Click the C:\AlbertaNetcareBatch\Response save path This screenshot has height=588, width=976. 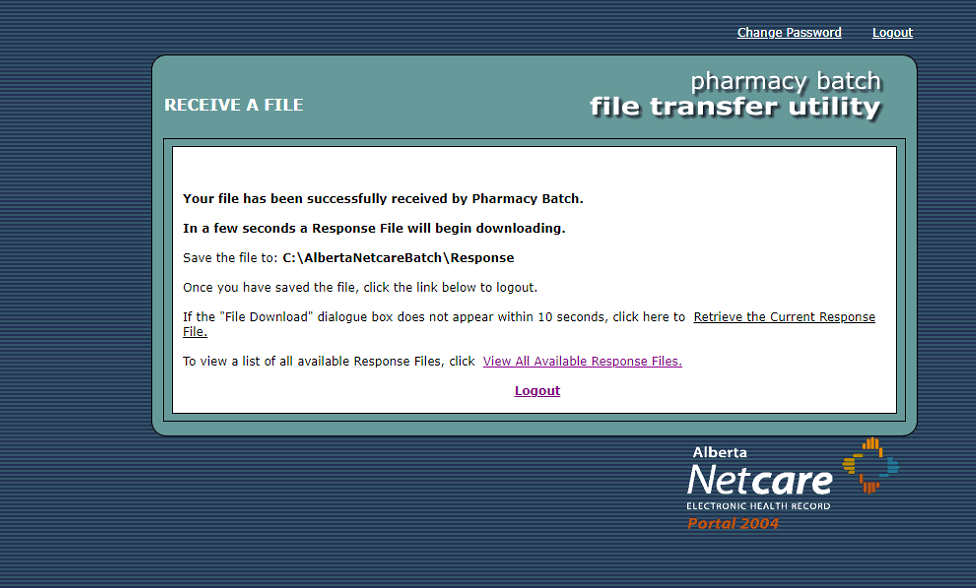[398, 258]
